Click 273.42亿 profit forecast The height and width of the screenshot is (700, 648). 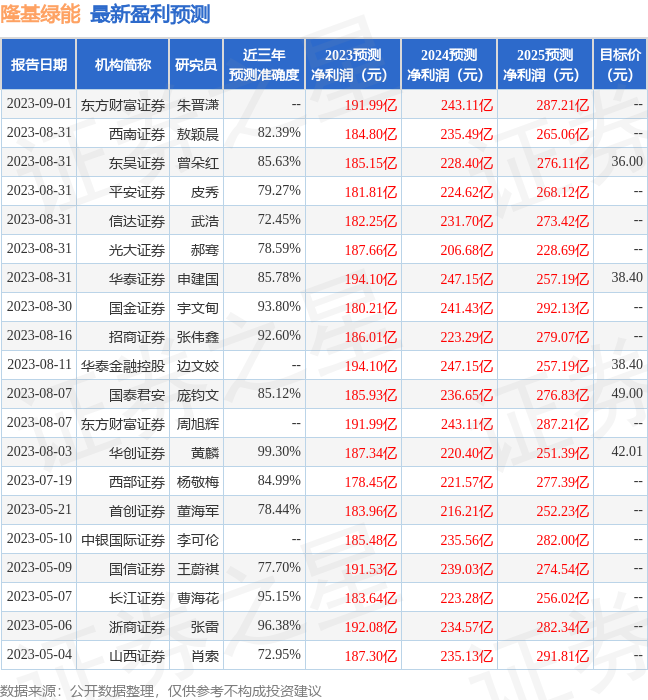click(x=563, y=221)
